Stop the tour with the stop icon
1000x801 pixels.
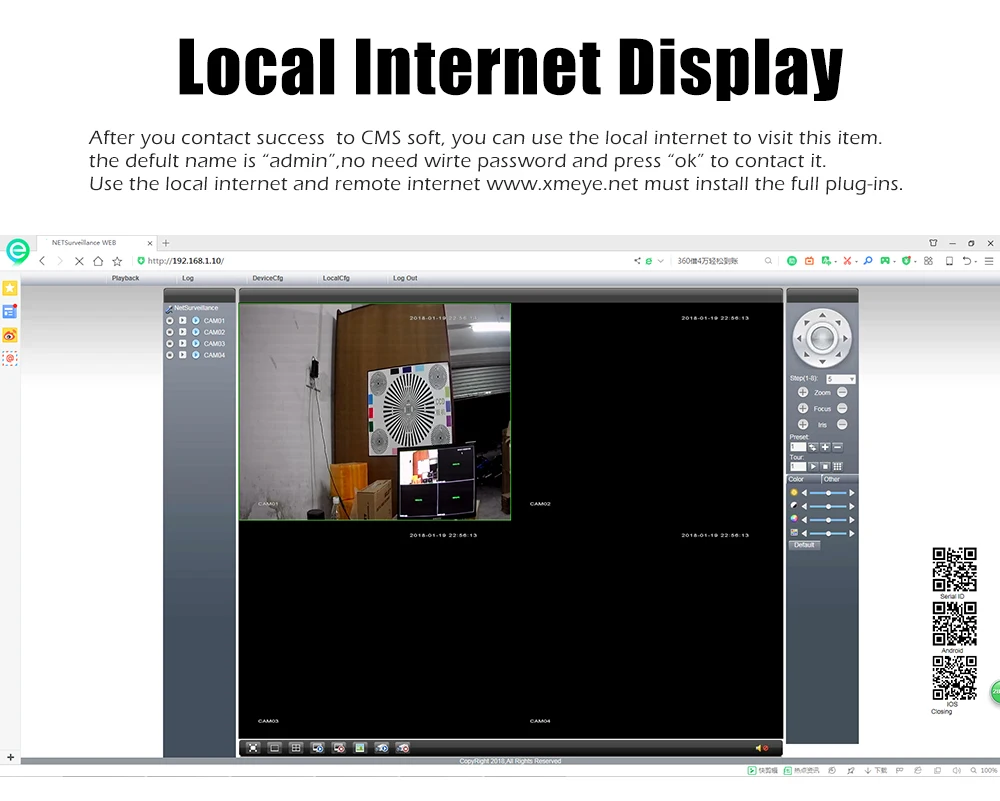825,467
